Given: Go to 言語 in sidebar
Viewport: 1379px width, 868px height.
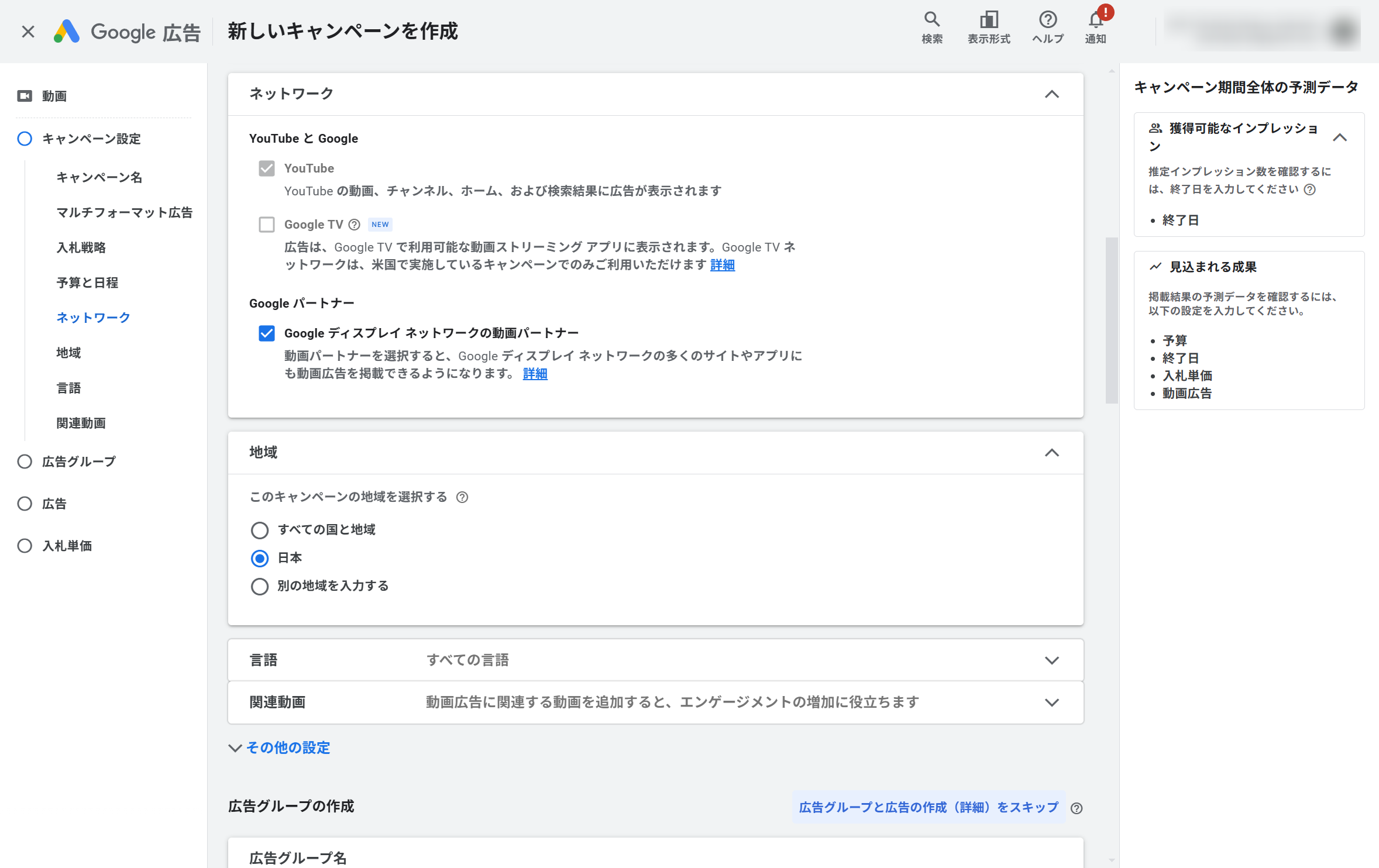Looking at the screenshot, I should point(68,388).
